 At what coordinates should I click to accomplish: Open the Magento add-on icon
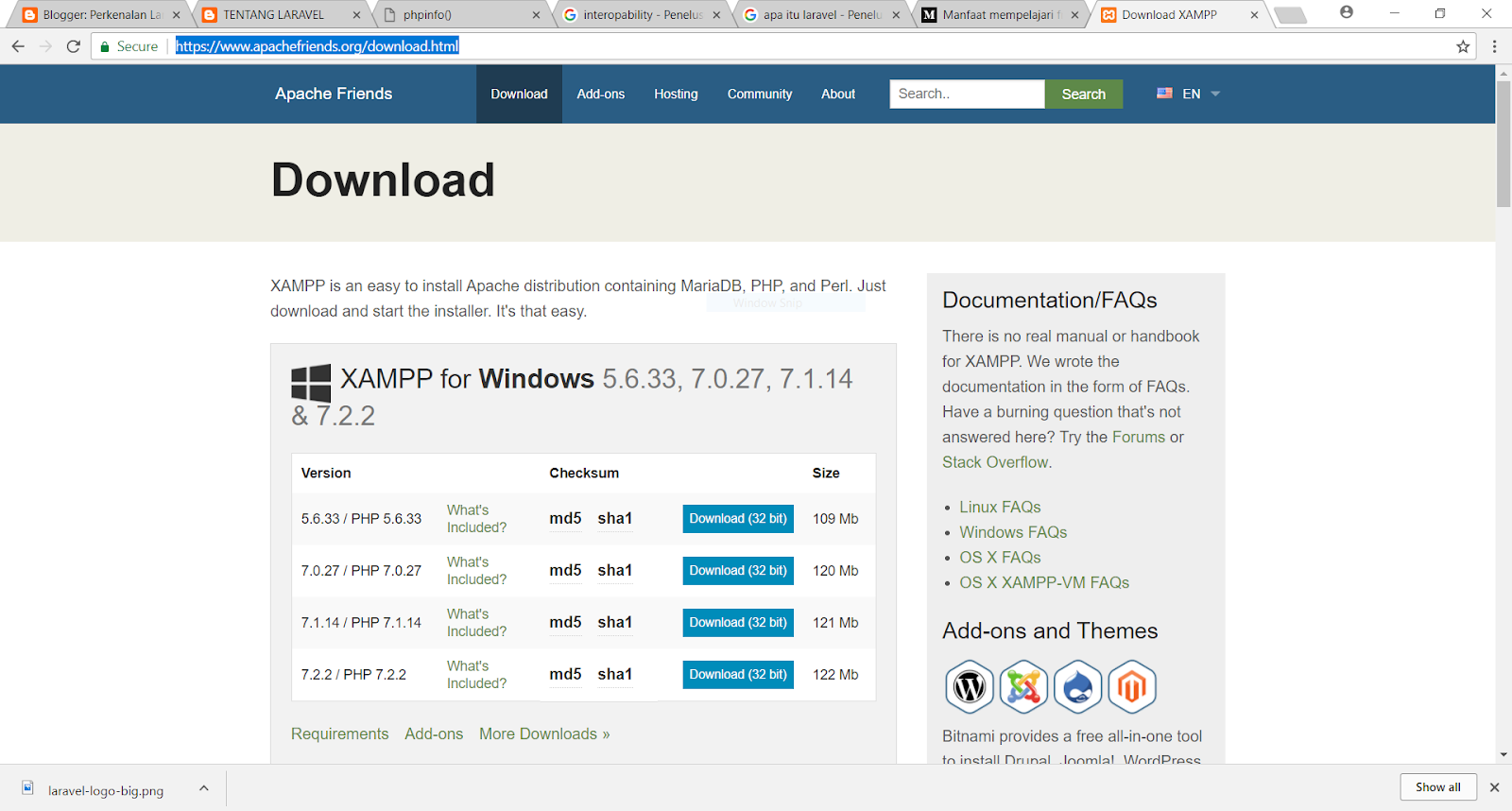click(1132, 686)
